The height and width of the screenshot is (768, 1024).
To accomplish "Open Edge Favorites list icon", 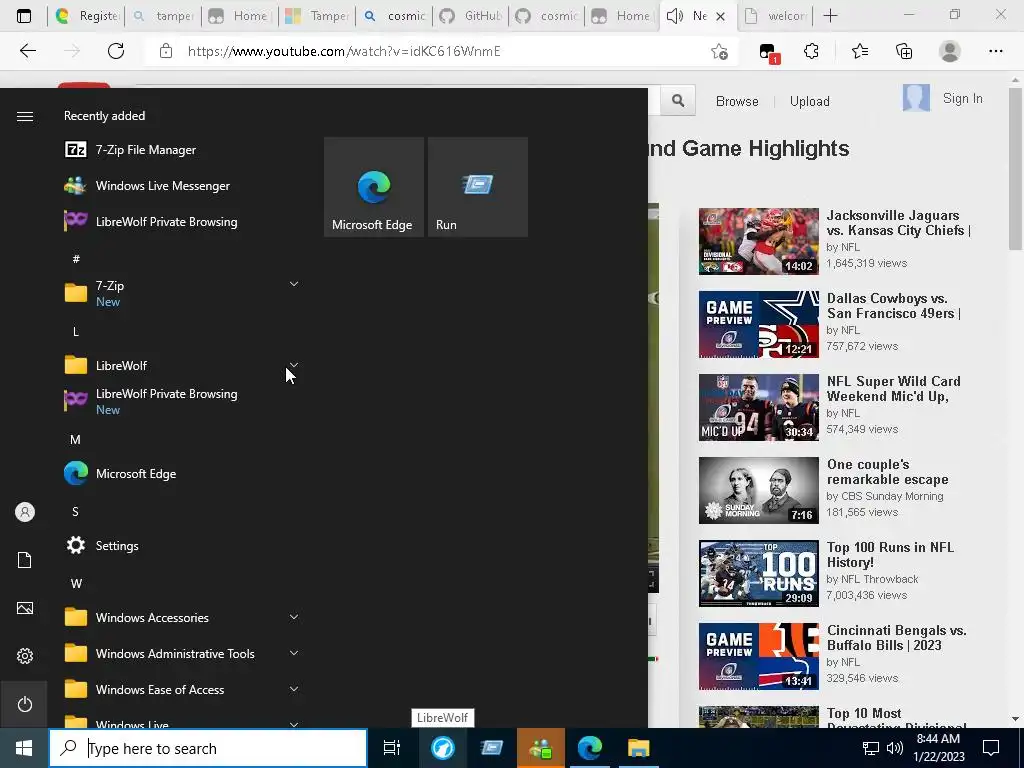I will pos(859,51).
